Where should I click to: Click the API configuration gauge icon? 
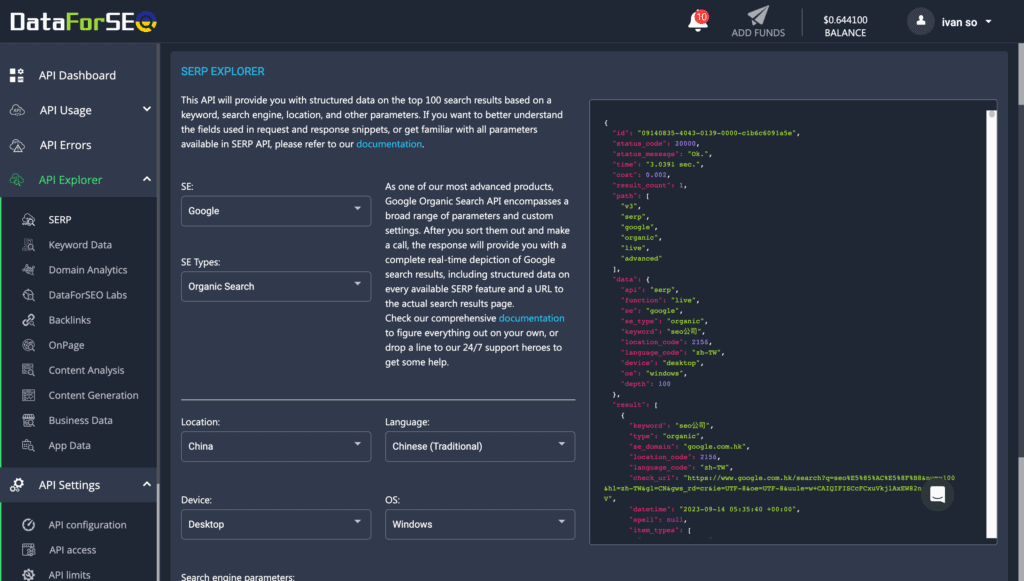(29, 525)
